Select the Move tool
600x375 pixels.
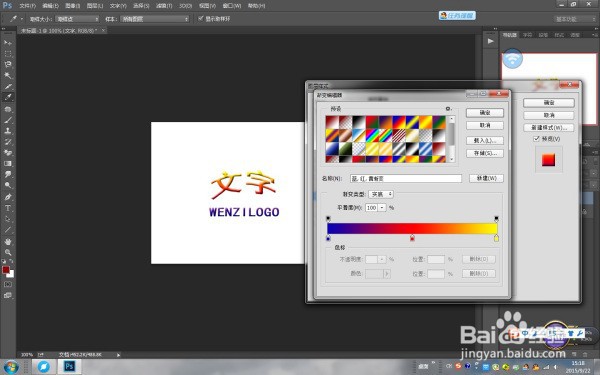8,43
